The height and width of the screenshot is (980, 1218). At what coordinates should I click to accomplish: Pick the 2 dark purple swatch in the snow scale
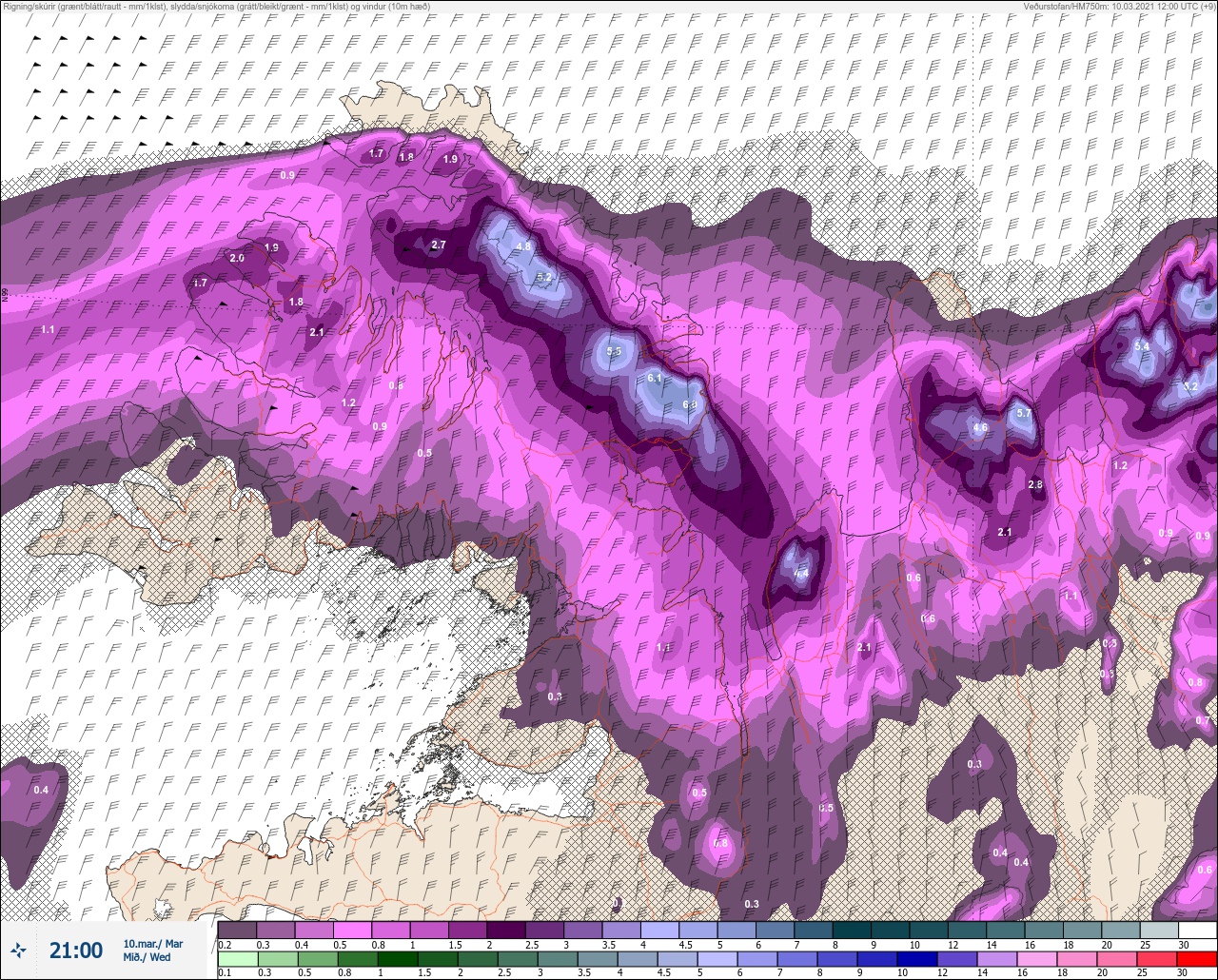(x=505, y=930)
